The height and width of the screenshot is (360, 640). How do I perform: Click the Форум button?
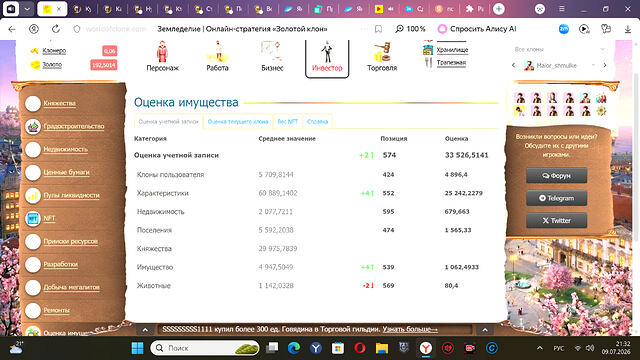[x=556, y=176]
